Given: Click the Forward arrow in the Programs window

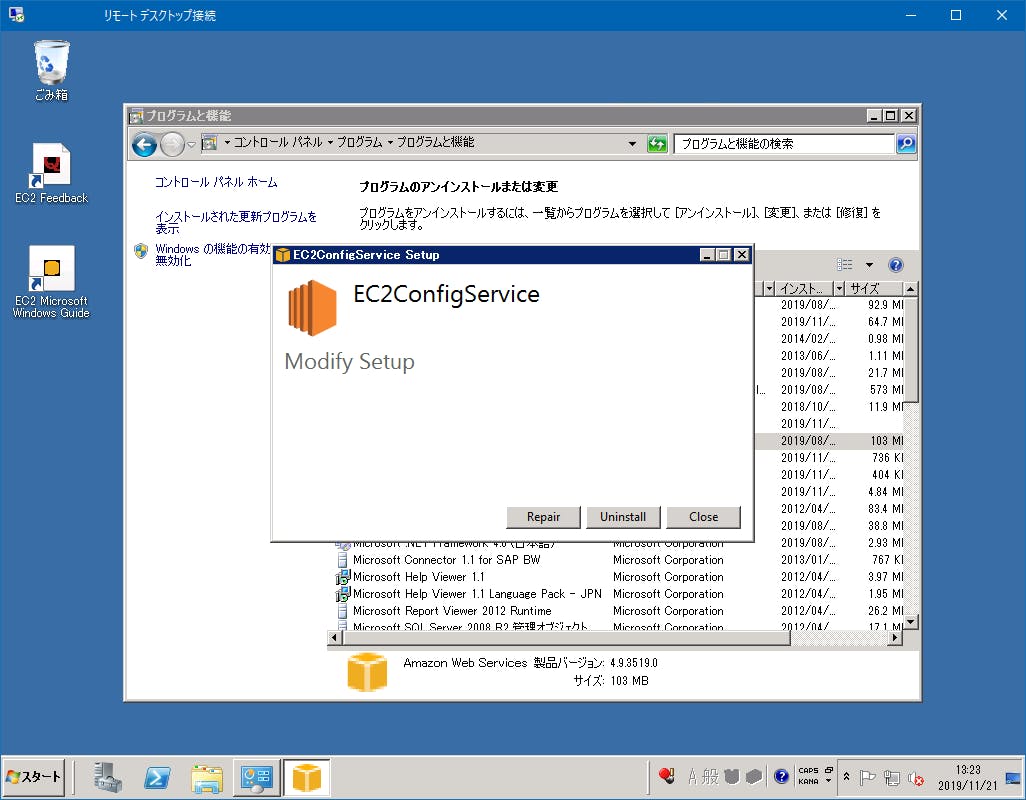Looking at the screenshot, I should pos(172,145).
